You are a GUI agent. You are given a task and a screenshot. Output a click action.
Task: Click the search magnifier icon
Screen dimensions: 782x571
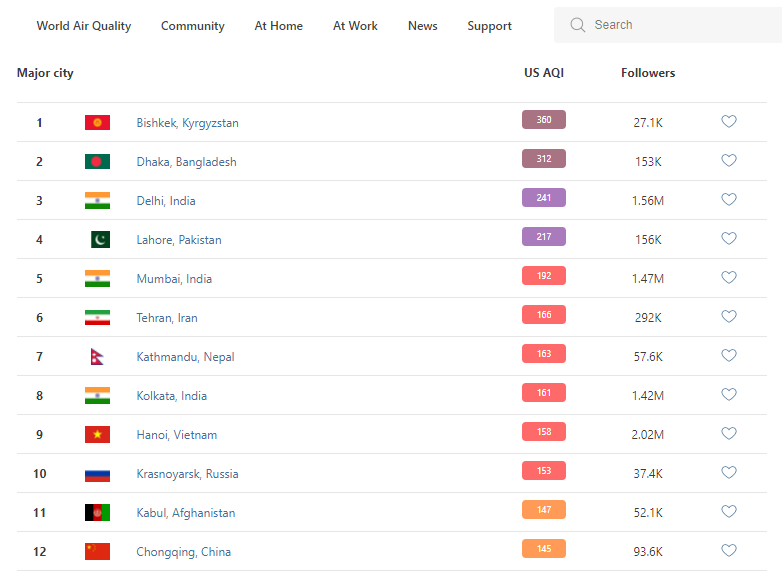(578, 25)
